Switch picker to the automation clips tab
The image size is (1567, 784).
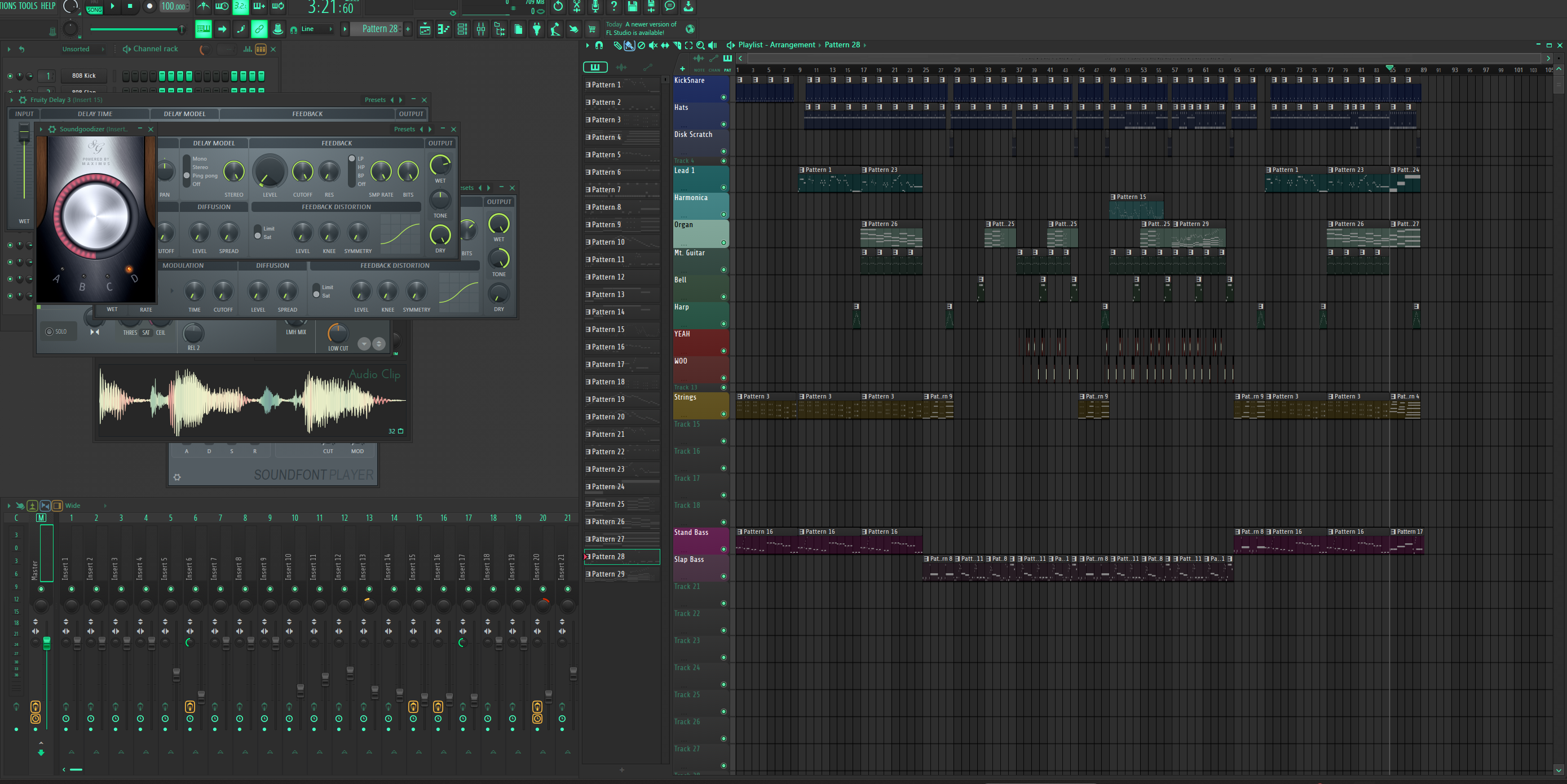647,67
